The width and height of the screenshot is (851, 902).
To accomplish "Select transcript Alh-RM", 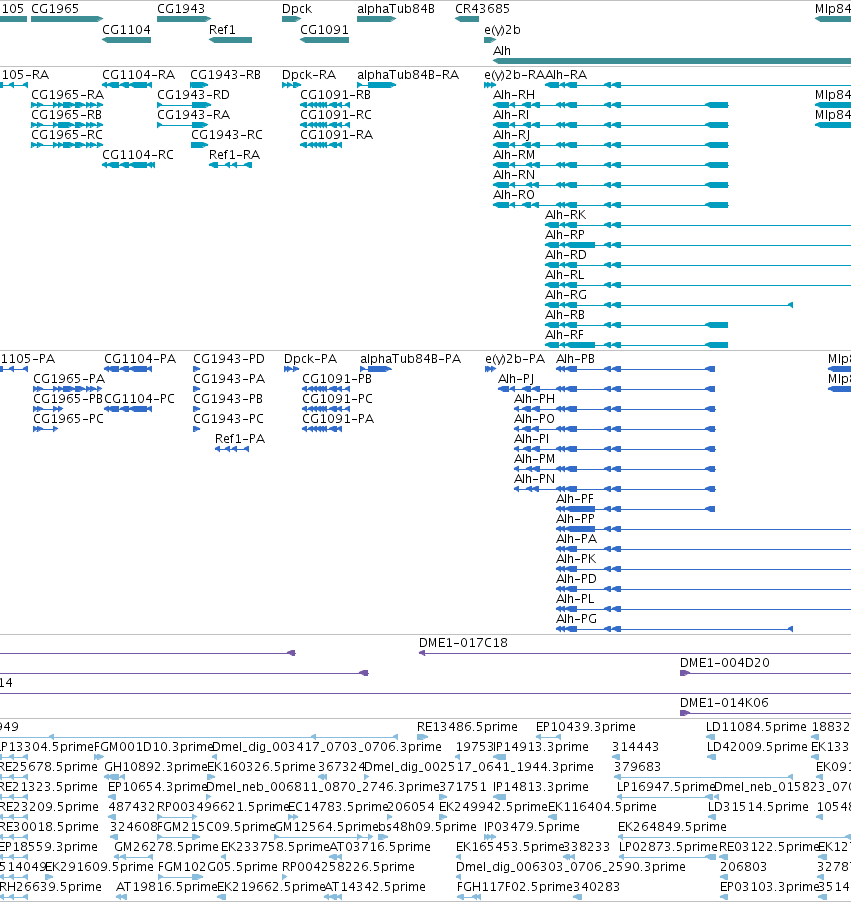I will (x=610, y=165).
